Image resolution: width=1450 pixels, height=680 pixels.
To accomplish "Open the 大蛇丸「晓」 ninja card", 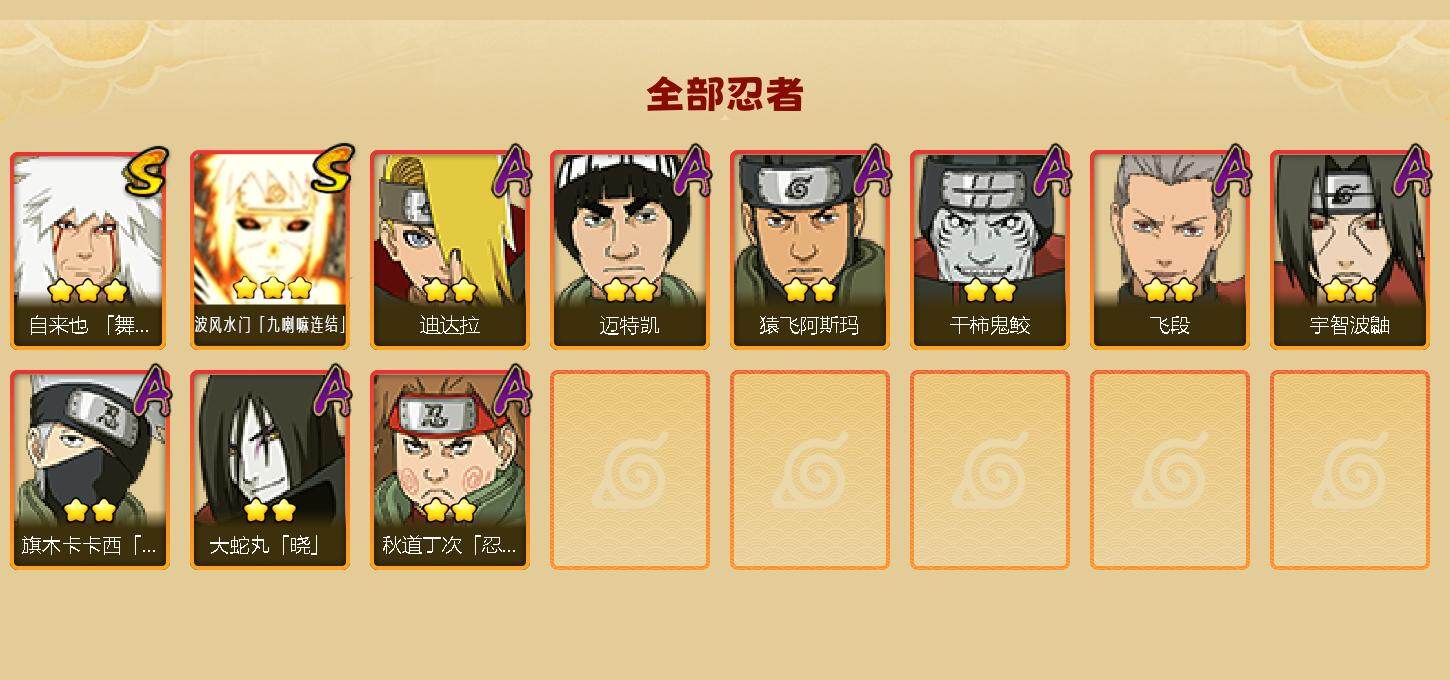I will (270, 470).
